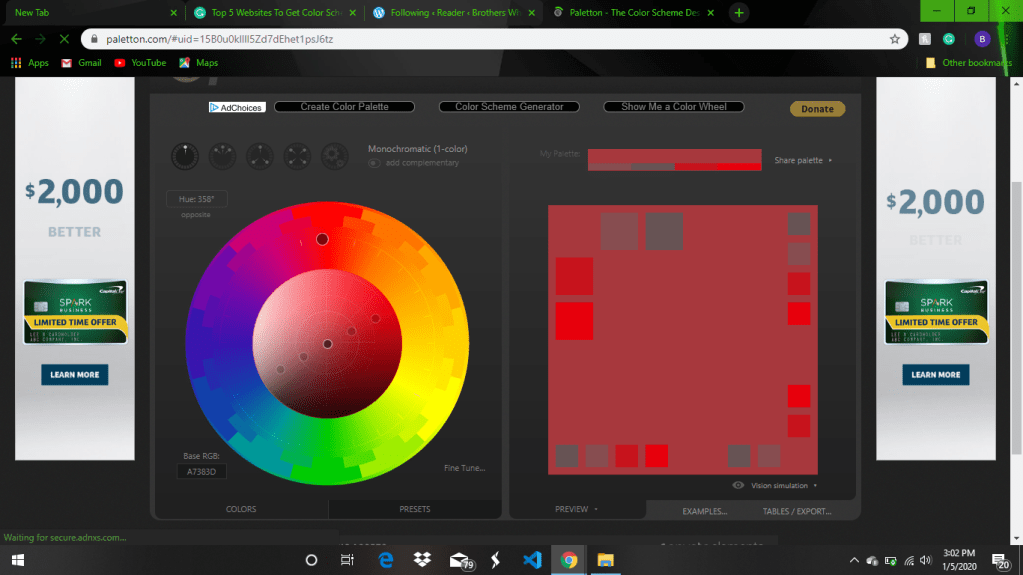This screenshot has width=1023, height=575.
Task: Open the Fine Tune link
Action: coord(465,468)
